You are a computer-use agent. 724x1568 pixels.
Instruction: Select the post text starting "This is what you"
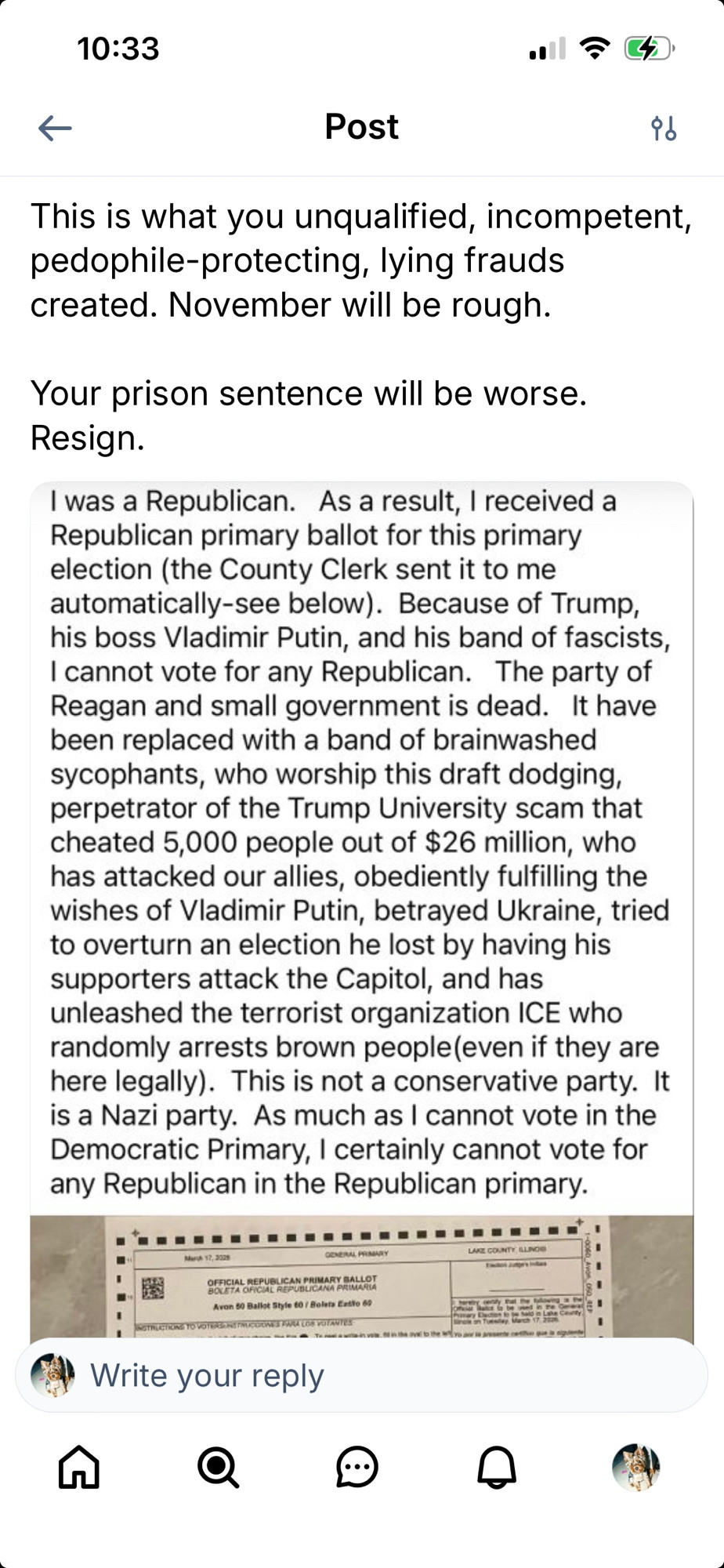pos(361,260)
